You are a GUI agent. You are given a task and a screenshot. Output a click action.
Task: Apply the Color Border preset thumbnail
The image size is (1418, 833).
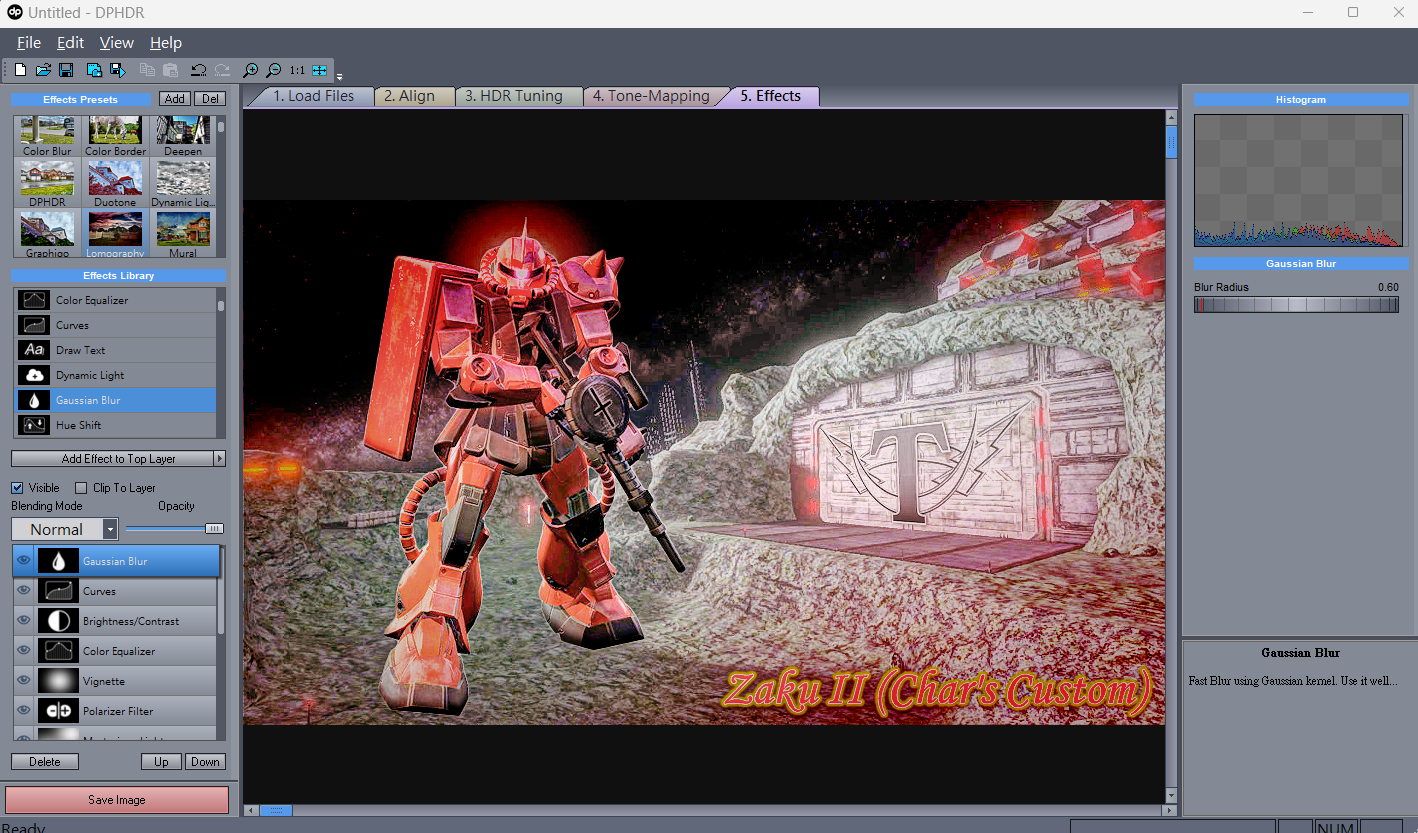tap(115, 135)
